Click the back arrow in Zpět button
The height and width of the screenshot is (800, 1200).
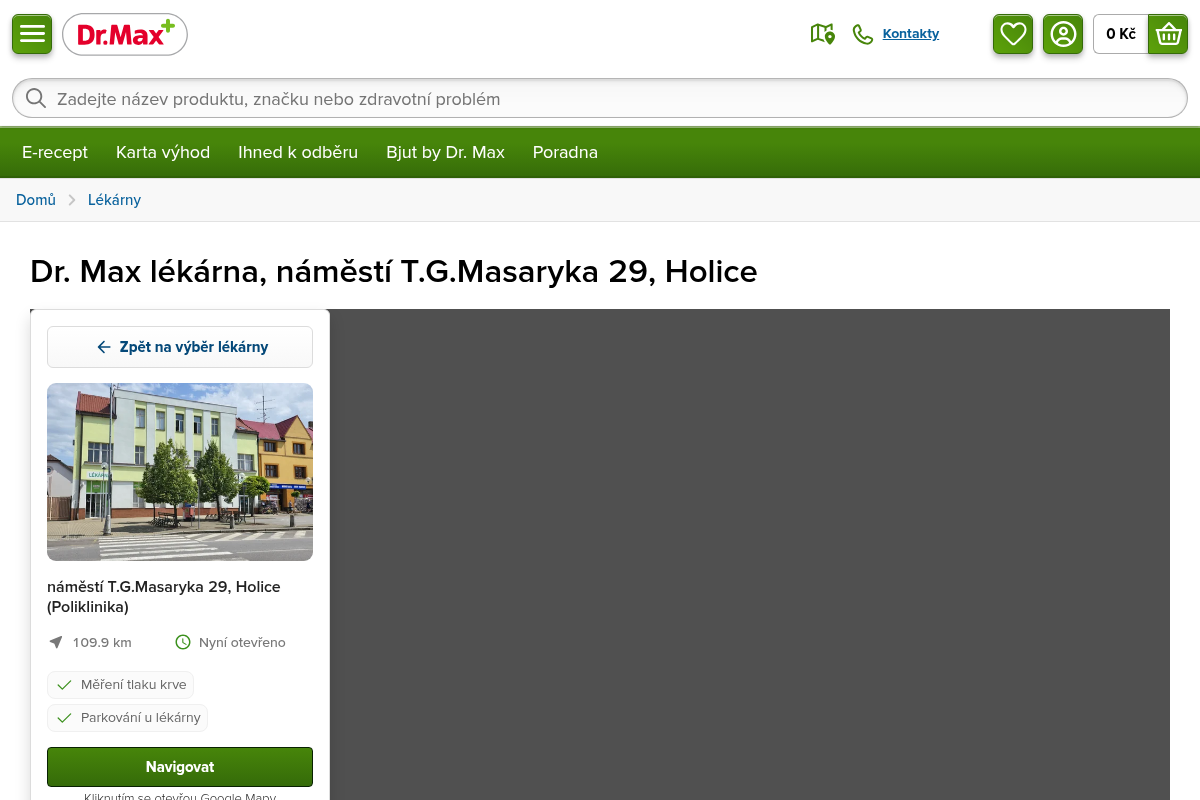click(x=104, y=347)
